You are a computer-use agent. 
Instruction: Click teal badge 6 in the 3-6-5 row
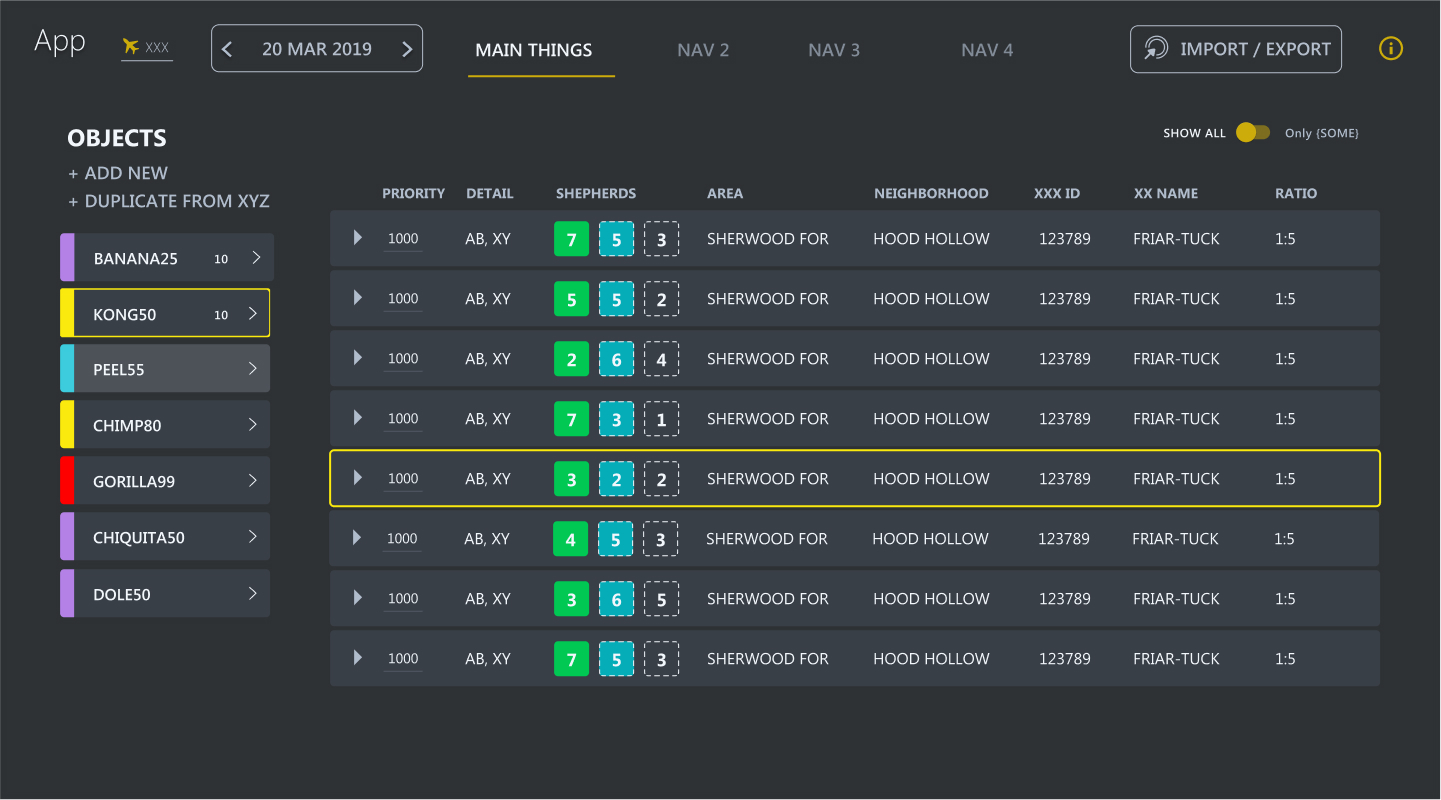coord(617,599)
